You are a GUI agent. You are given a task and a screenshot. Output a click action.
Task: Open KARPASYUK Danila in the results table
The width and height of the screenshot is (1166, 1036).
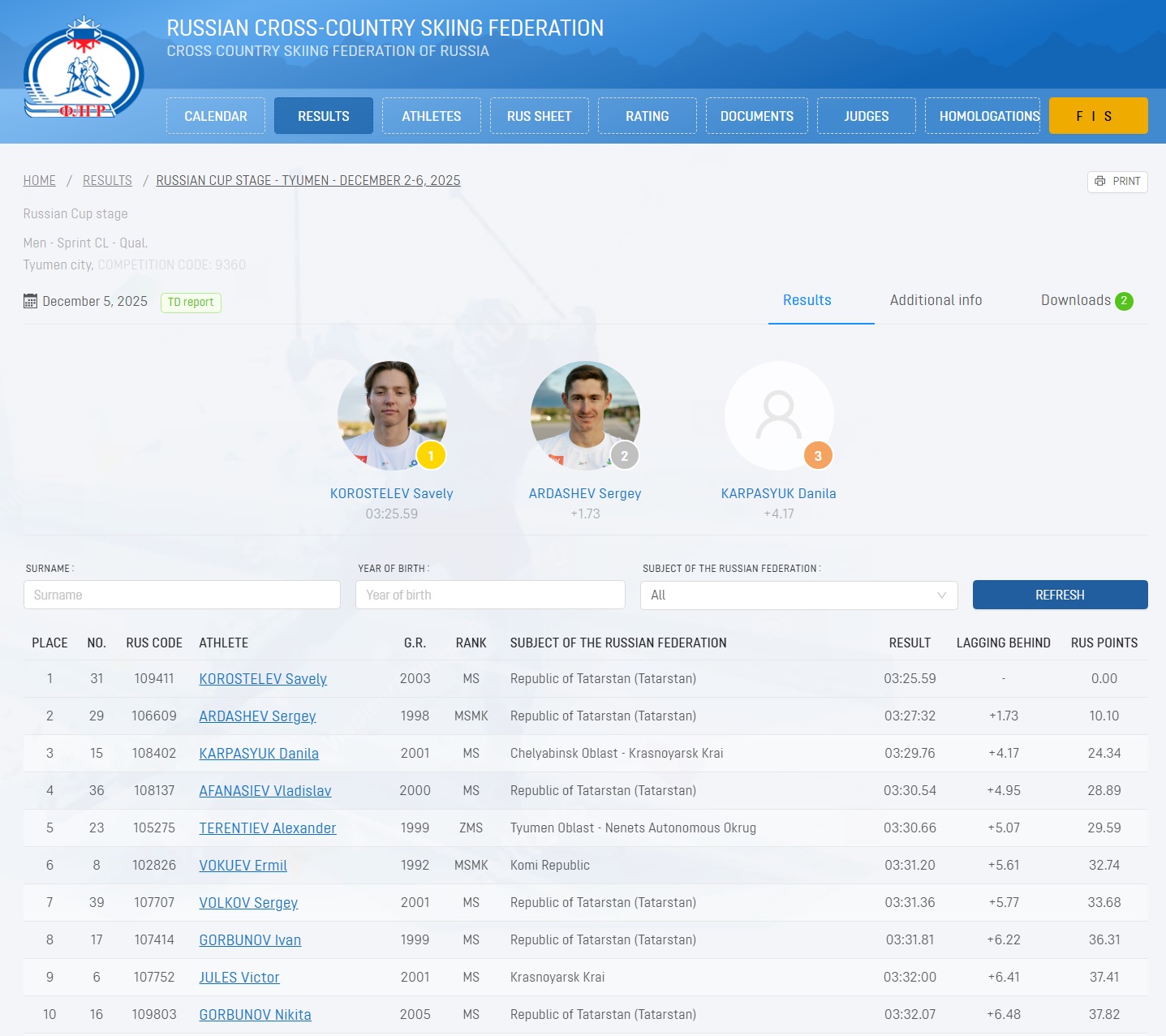click(x=259, y=754)
